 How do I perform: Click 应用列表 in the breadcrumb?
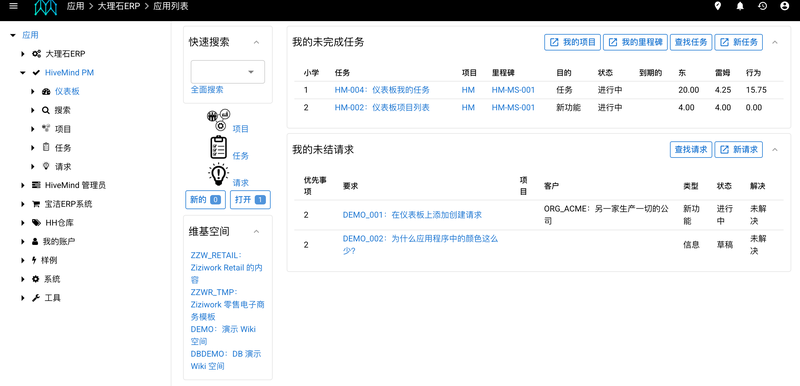pyautogui.click(x=170, y=6)
